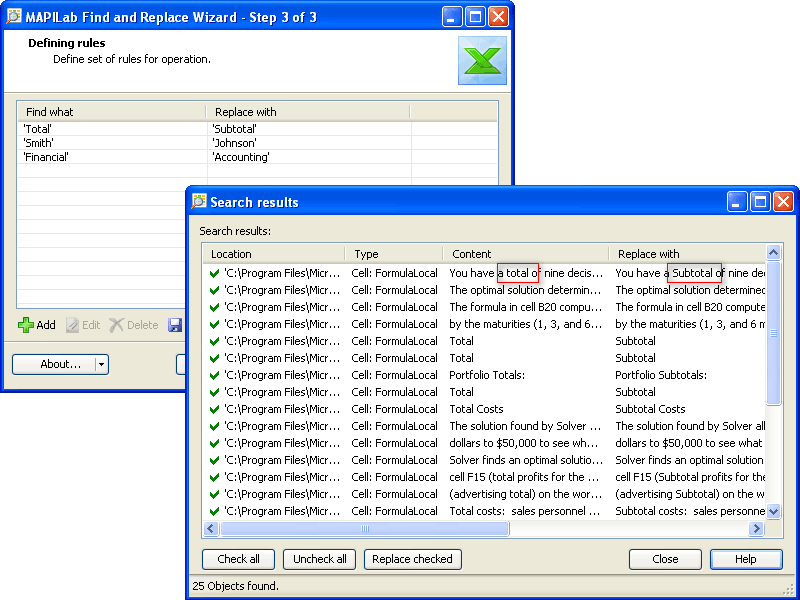Uncheck the row 'The optimal solution determin…'

[x=214, y=290]
